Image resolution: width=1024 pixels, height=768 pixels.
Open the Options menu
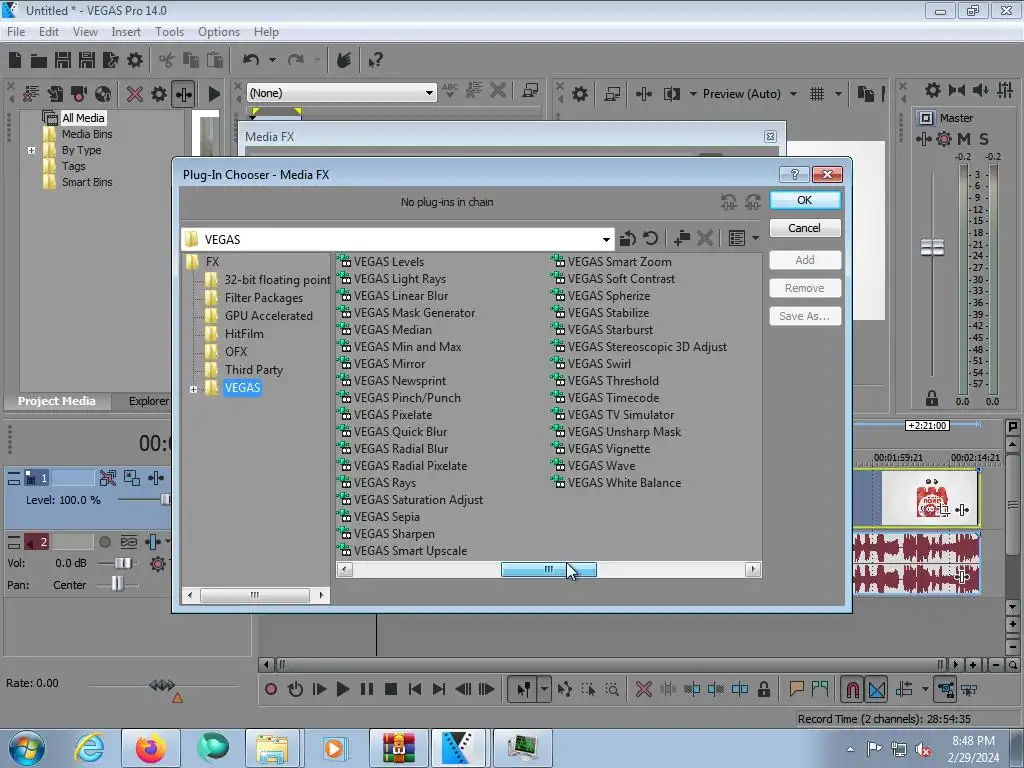[x=219, y=31]
